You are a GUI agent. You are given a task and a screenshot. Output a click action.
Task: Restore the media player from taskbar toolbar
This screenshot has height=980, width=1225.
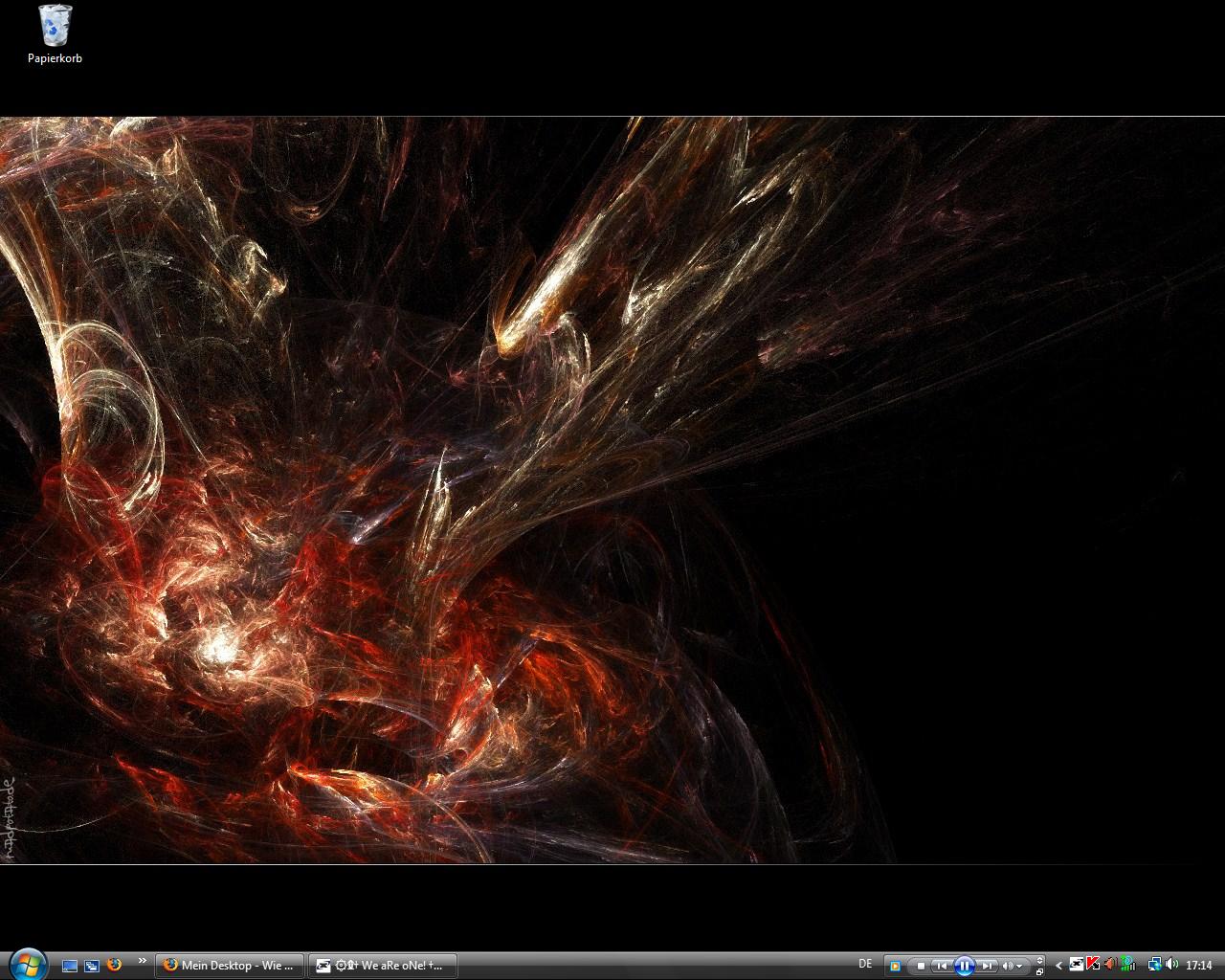1040,970
